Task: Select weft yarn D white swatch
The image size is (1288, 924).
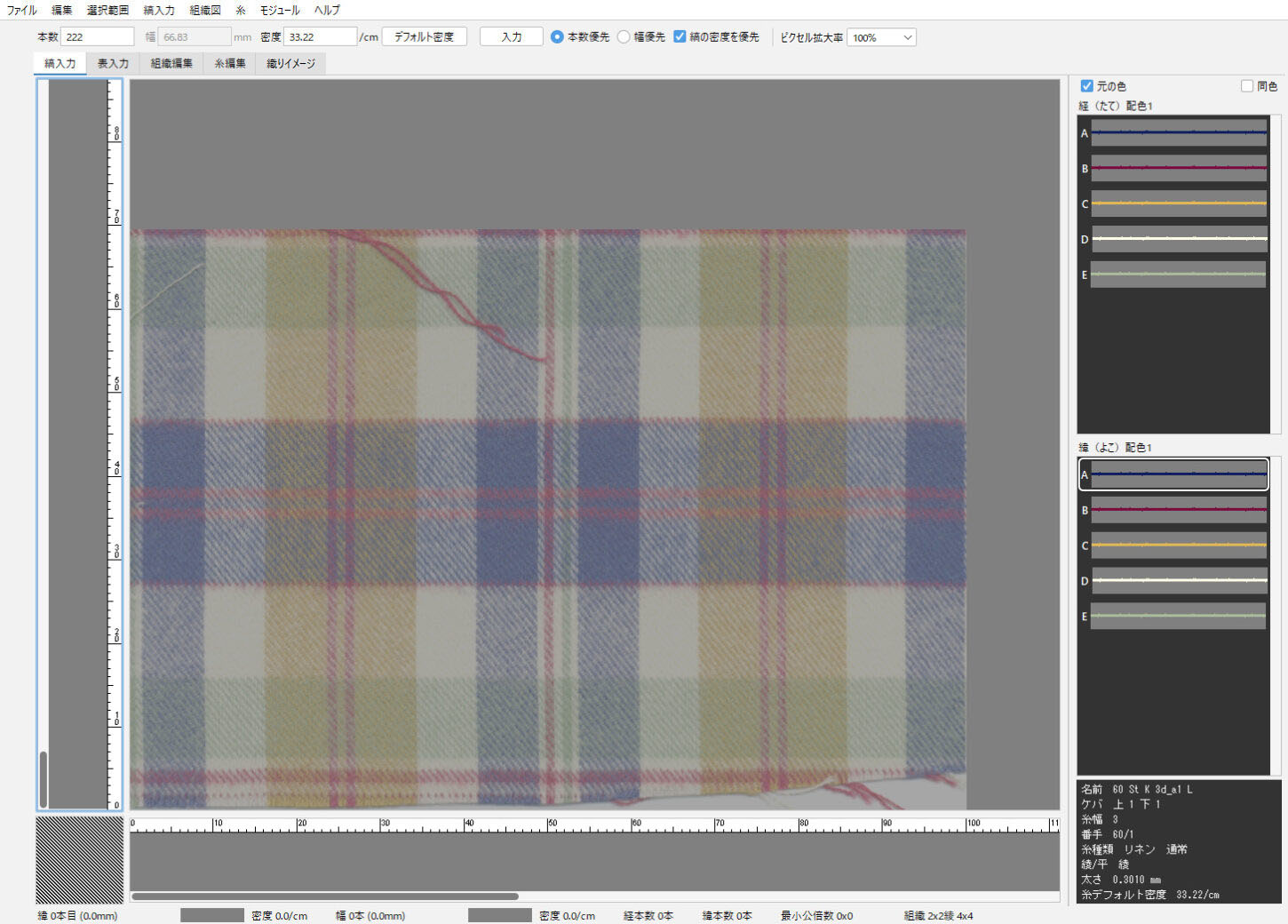Action: coord(1178,580)
